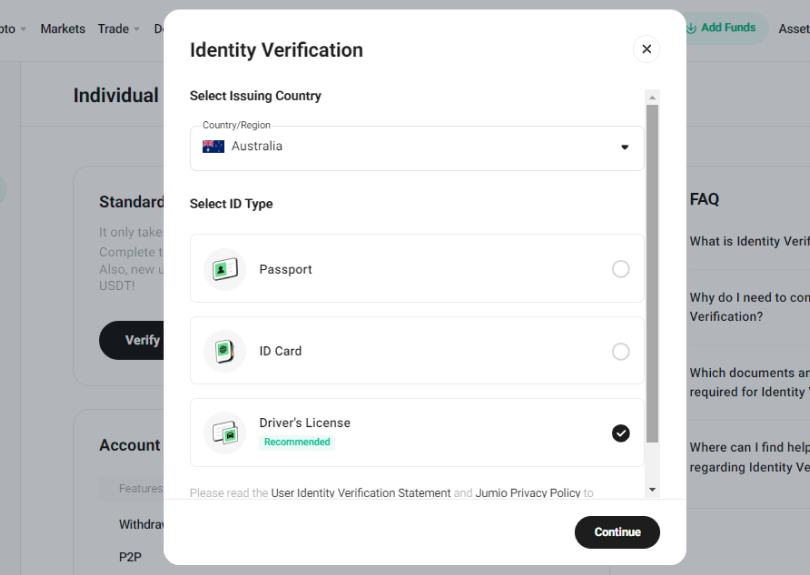Screen dimensions: 810x575
Task: Close the Identity Verification dialog
Action: click(646, 49)
